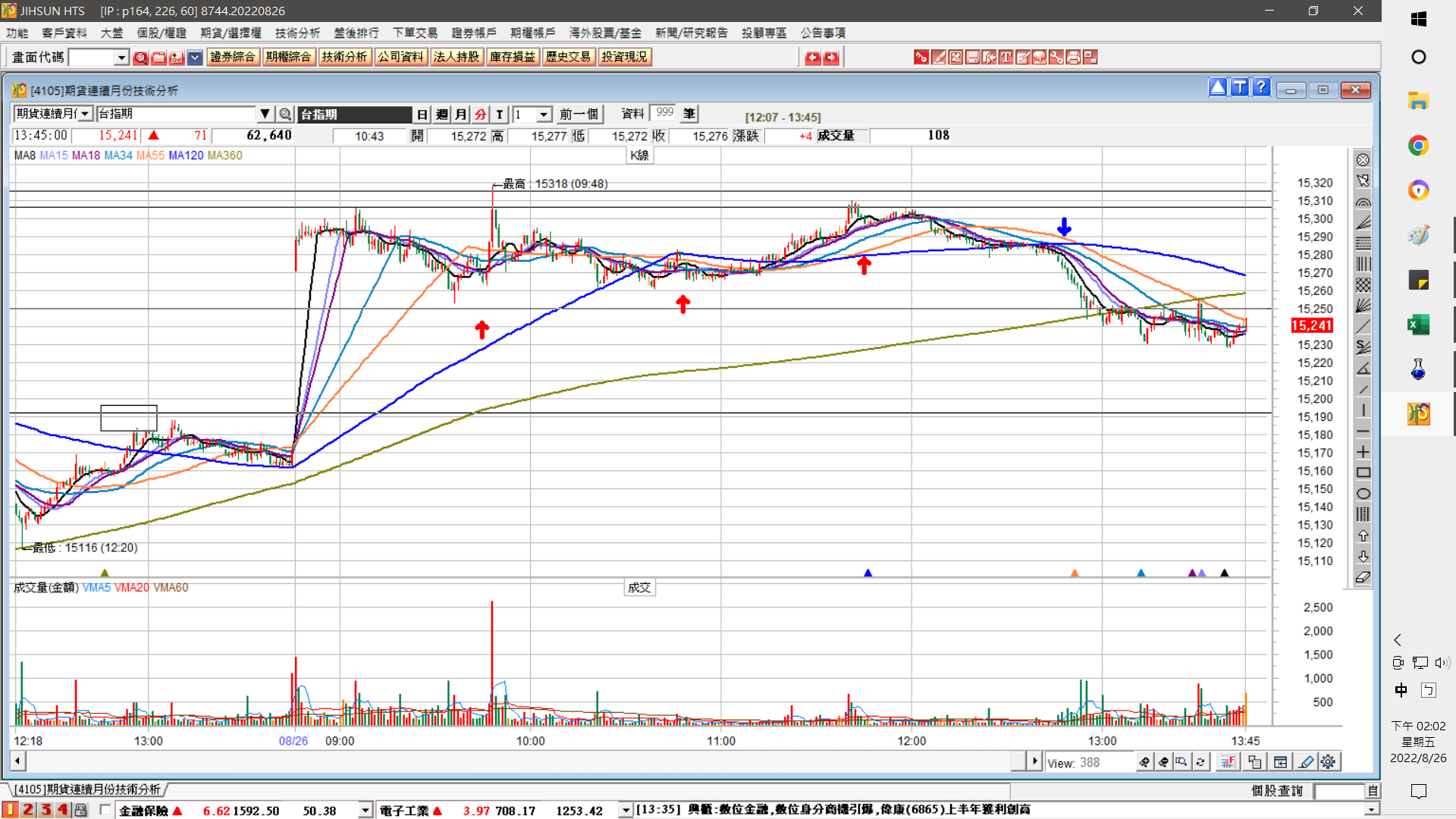The height and width of the screenshot is (819, 1456).
Task: Click the blue question mark help icon
Action: (x=1260, y=88)
